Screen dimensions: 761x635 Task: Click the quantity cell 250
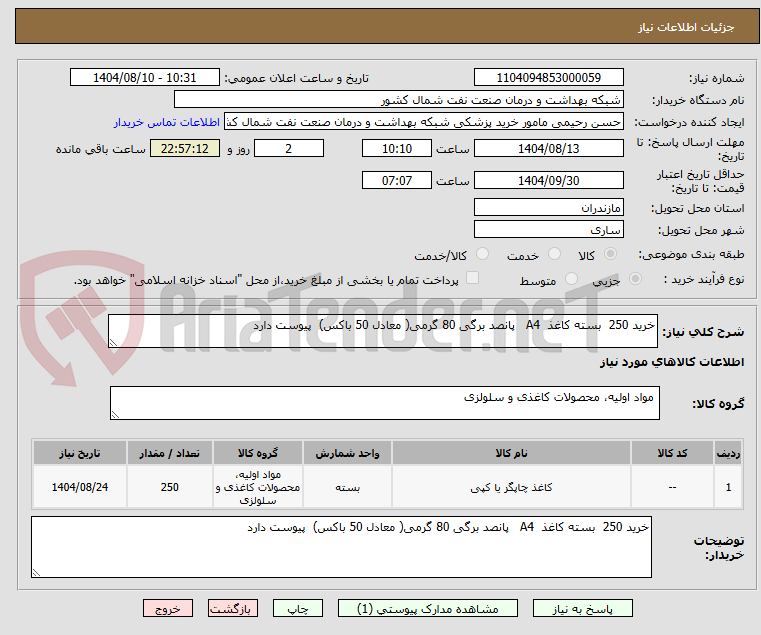[169, 487]
